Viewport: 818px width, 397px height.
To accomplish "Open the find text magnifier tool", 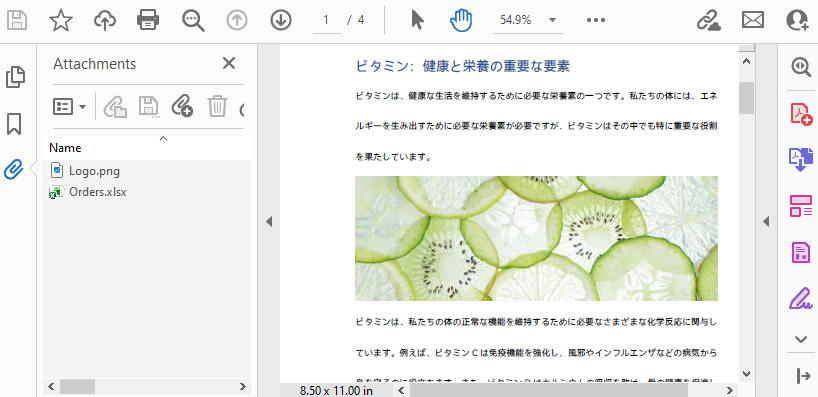I will point(193,20).
